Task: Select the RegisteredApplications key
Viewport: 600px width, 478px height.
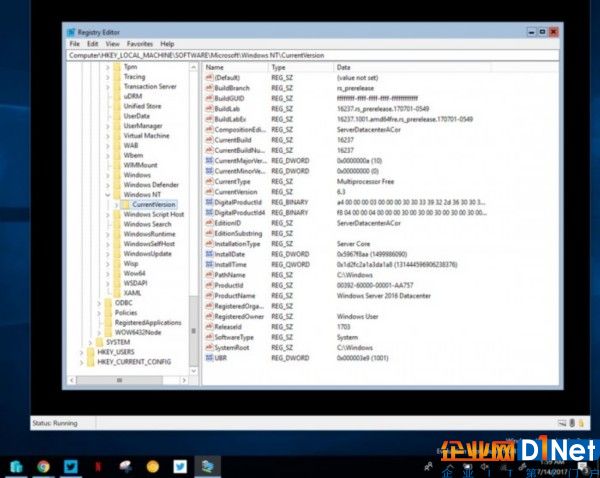Action: click(148, 323)
